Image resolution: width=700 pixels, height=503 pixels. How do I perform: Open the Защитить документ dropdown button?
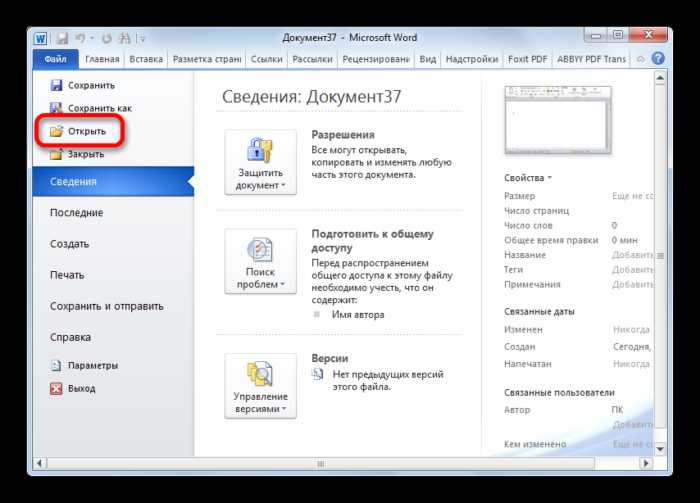[x=260, y=162]
